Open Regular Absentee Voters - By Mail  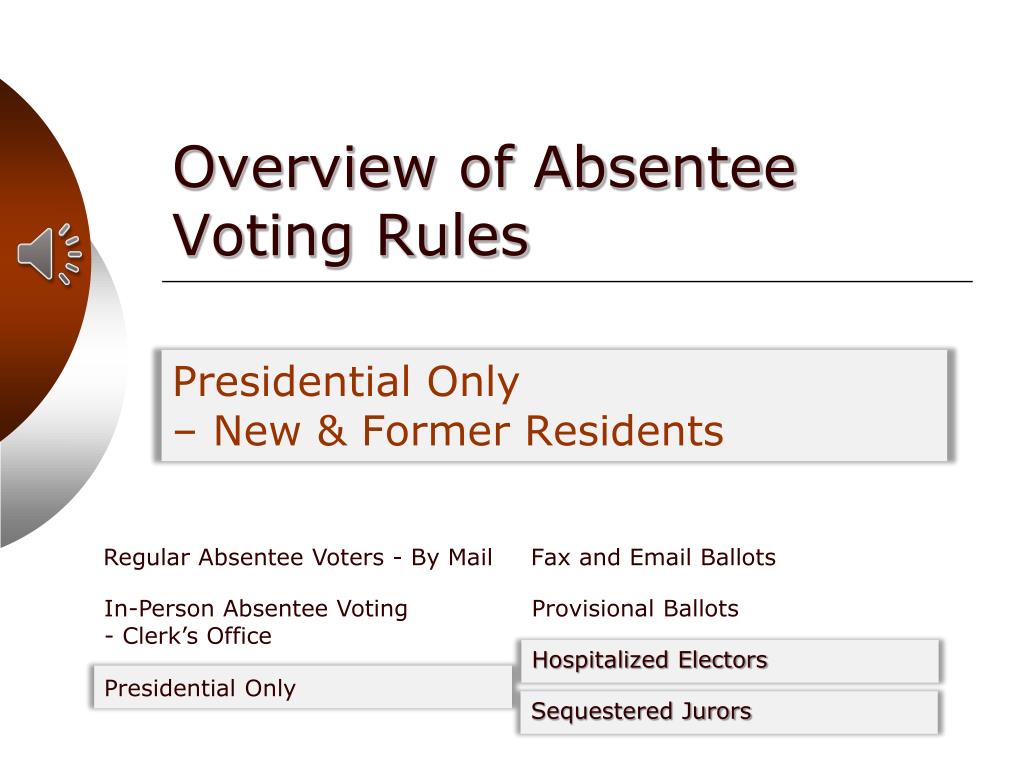click(298, 558)
